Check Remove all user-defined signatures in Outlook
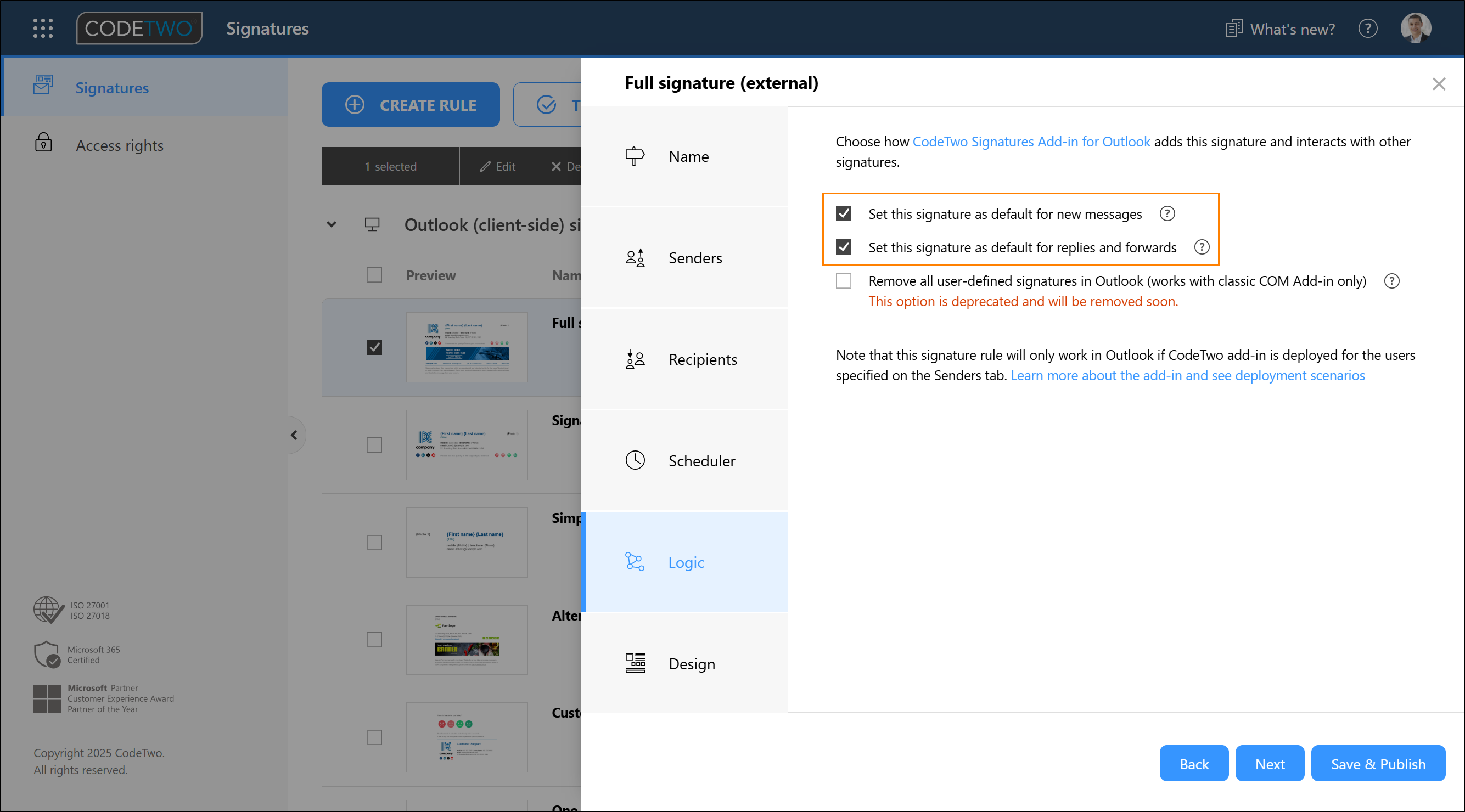The height and width of the screenshot is (812, 1465). click(844, 281)
